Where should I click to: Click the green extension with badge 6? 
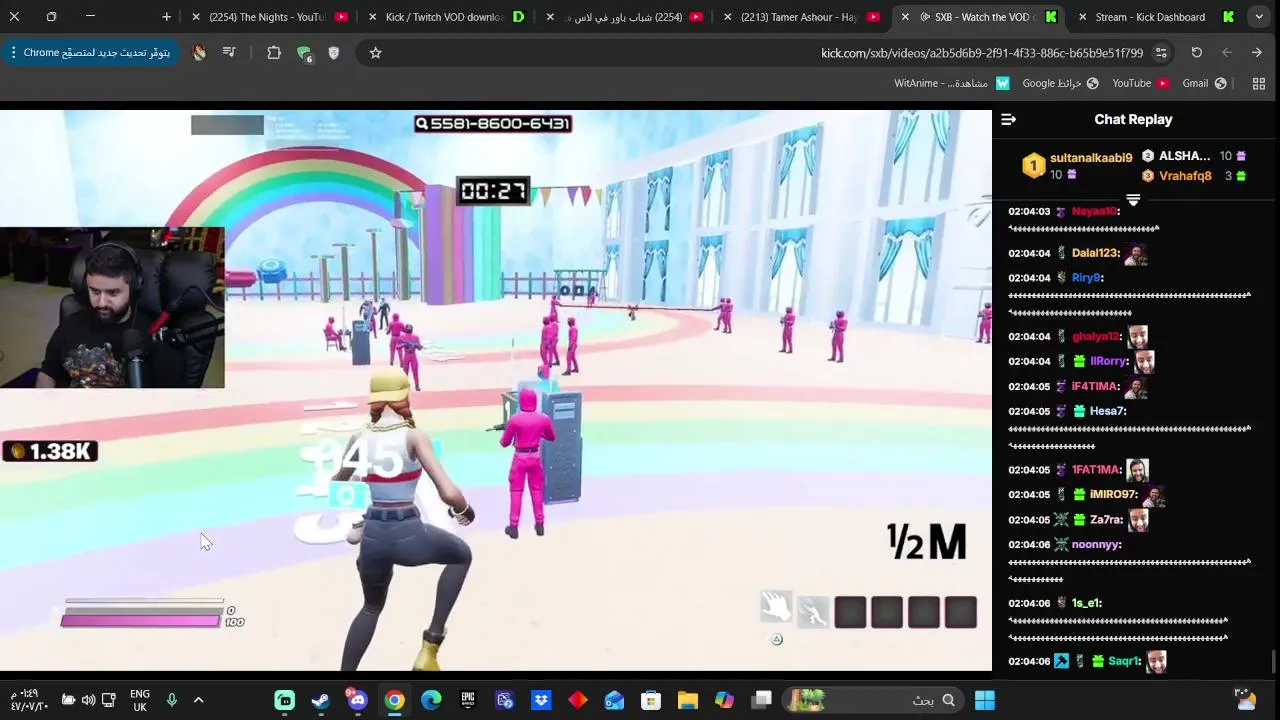click(304, 54)
